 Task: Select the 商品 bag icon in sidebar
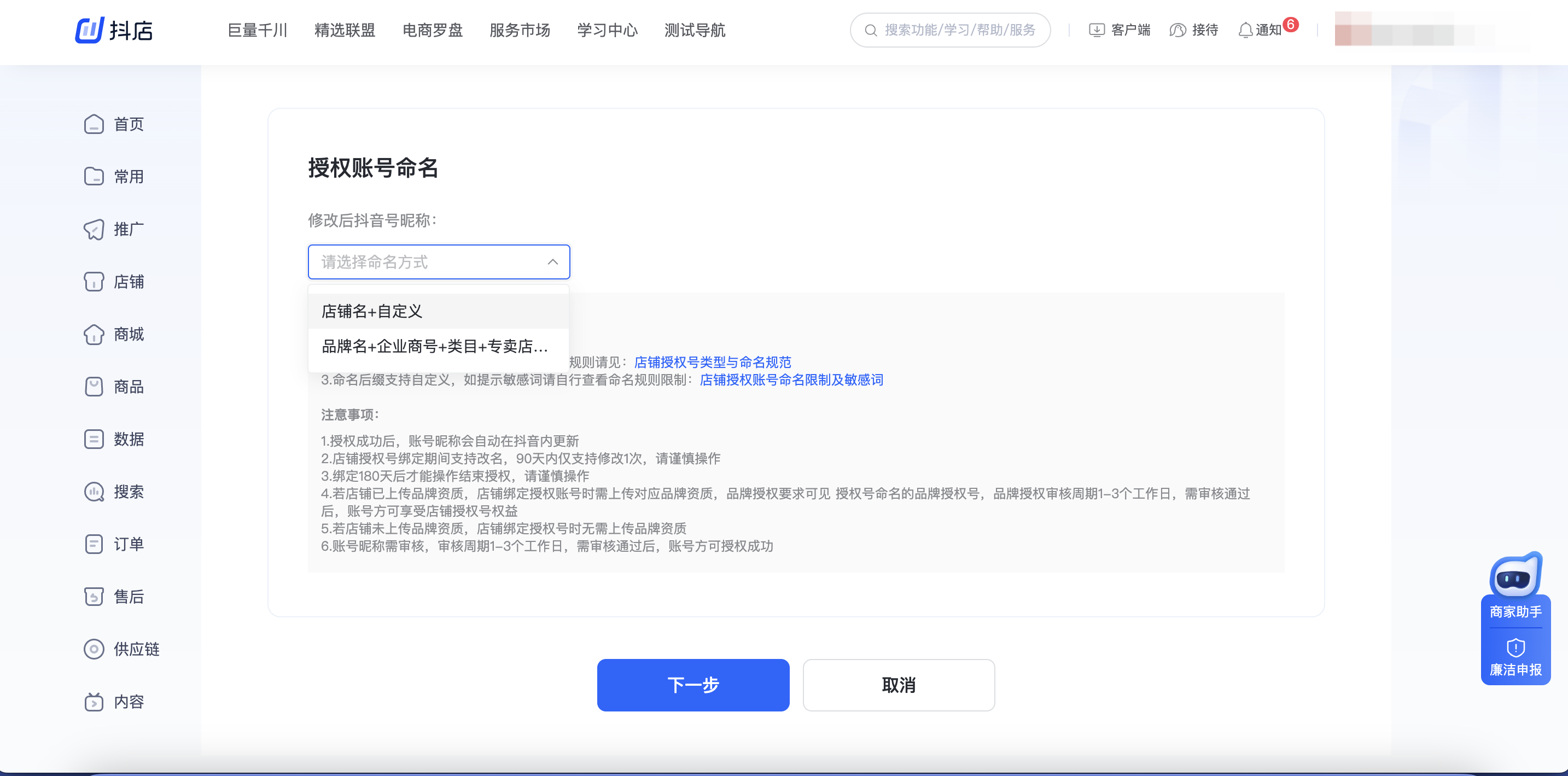(x=94, y=387)
